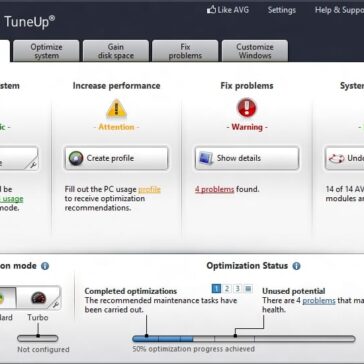Click the Fix problems column heading
The image size is (364, 364).
point(247,86)
